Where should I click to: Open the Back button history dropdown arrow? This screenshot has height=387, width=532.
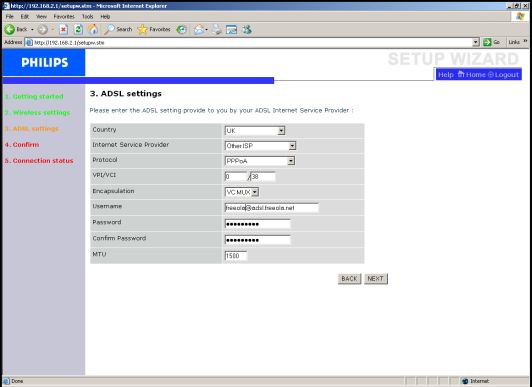[32, 30]
